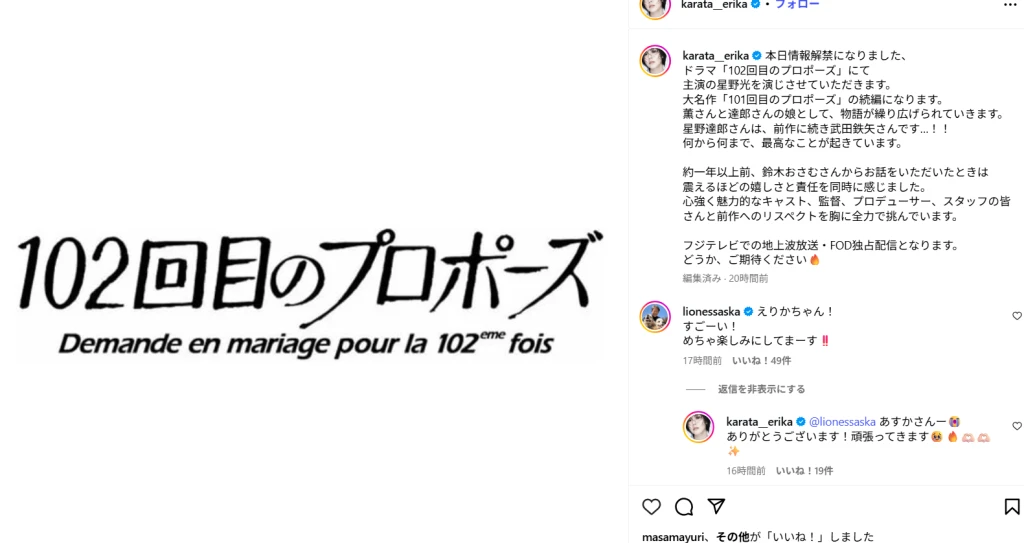This screenshot has height=543, width=1024.
Task: Show other likers via その他 link
Action: click(x=733, y=537)
